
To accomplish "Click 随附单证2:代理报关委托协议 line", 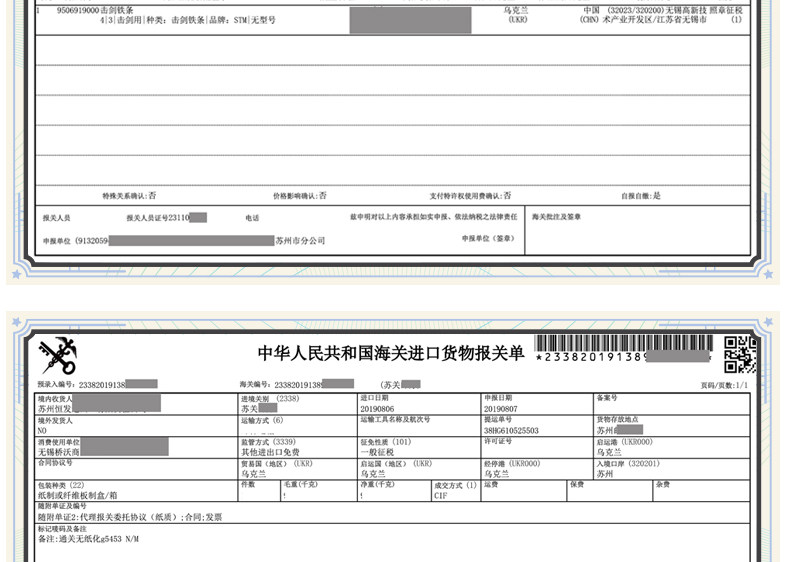I will 130,517.
